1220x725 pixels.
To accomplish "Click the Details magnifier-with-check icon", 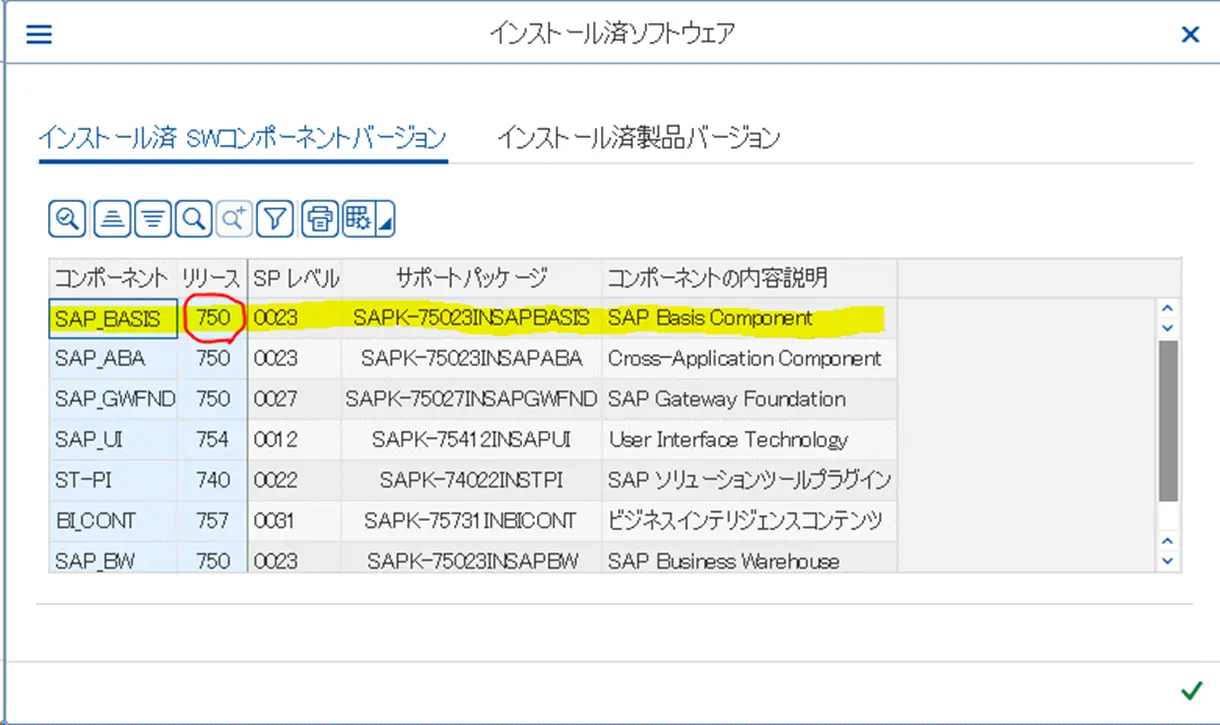I will 68,218.
